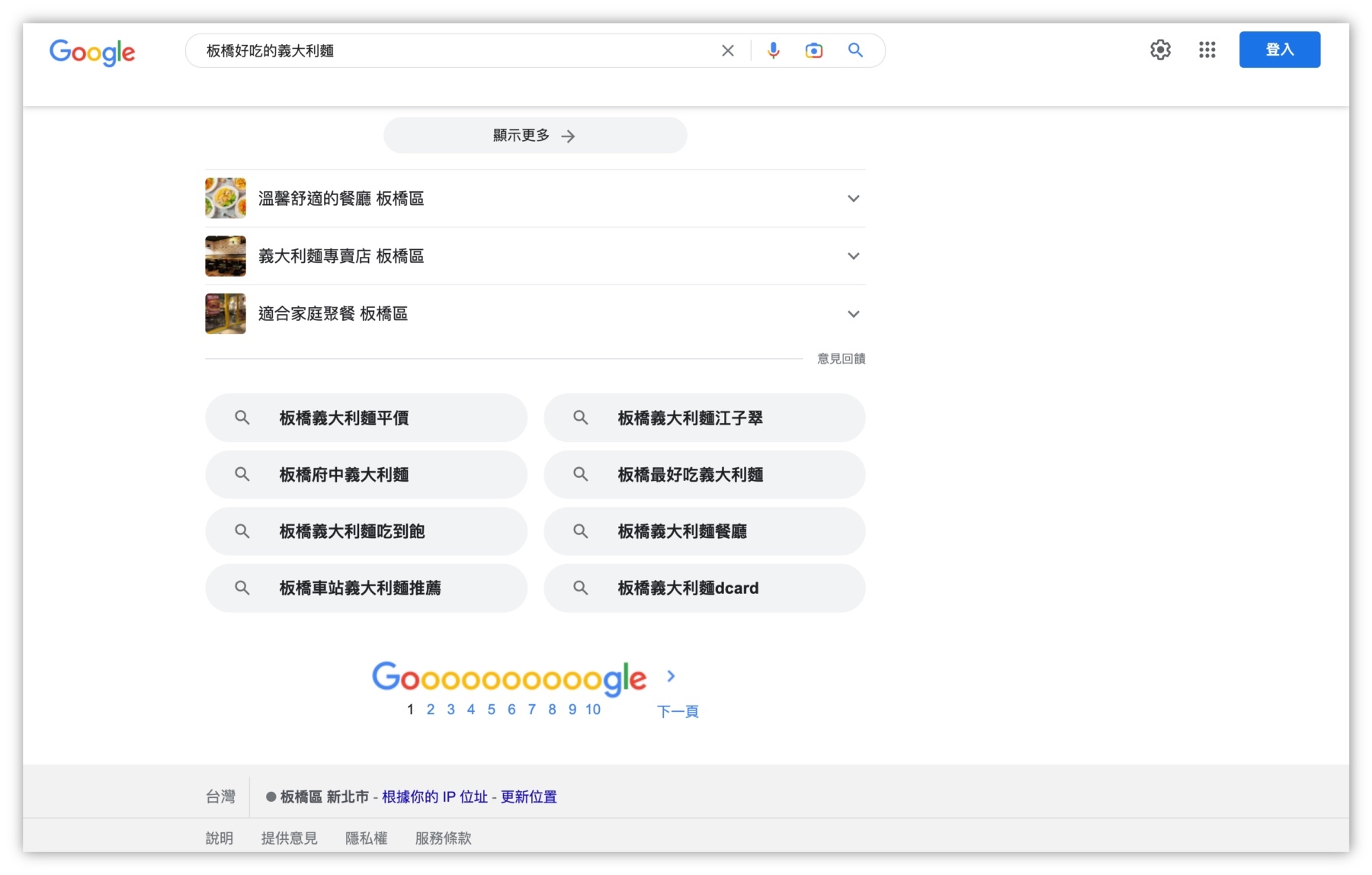The height and width of the screenshot is (875, 1372).
Task: Click the 顯示更多 button
Action: point(534,136)
